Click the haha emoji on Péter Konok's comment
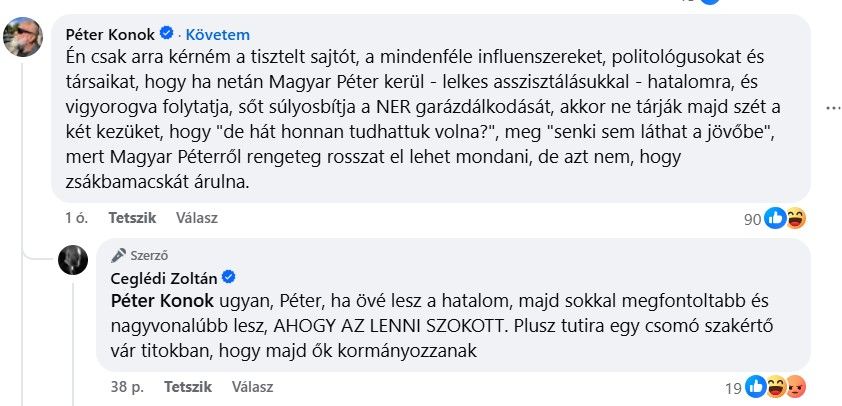 795,217
